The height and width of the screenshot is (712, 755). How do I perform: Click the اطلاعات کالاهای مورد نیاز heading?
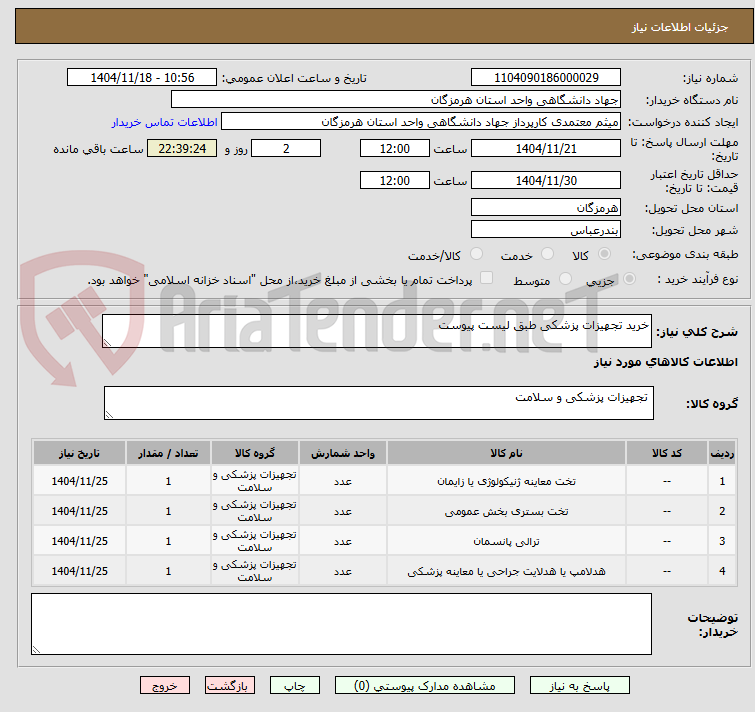pos(665,362)
